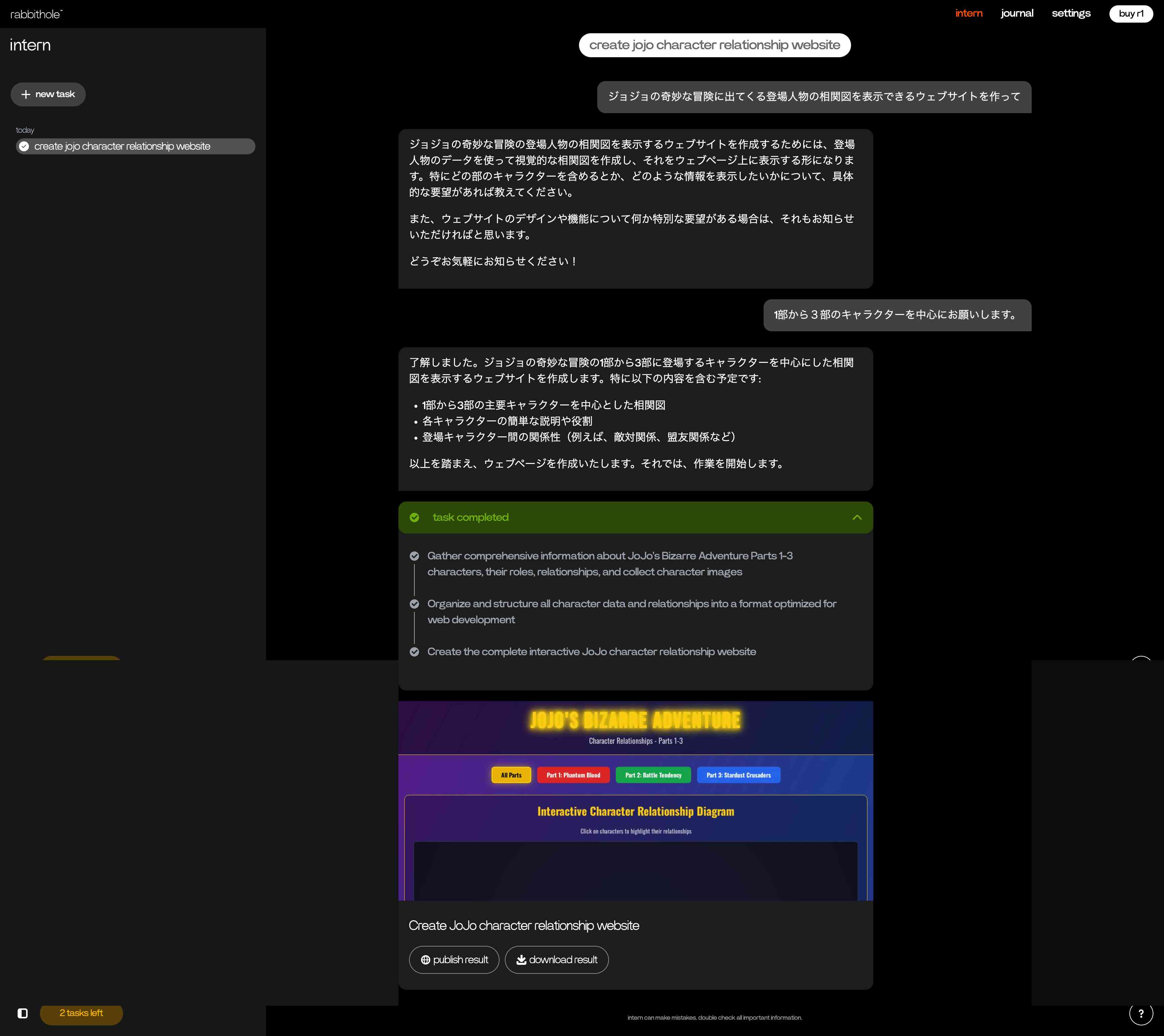Switch to the intern tab

969,13
